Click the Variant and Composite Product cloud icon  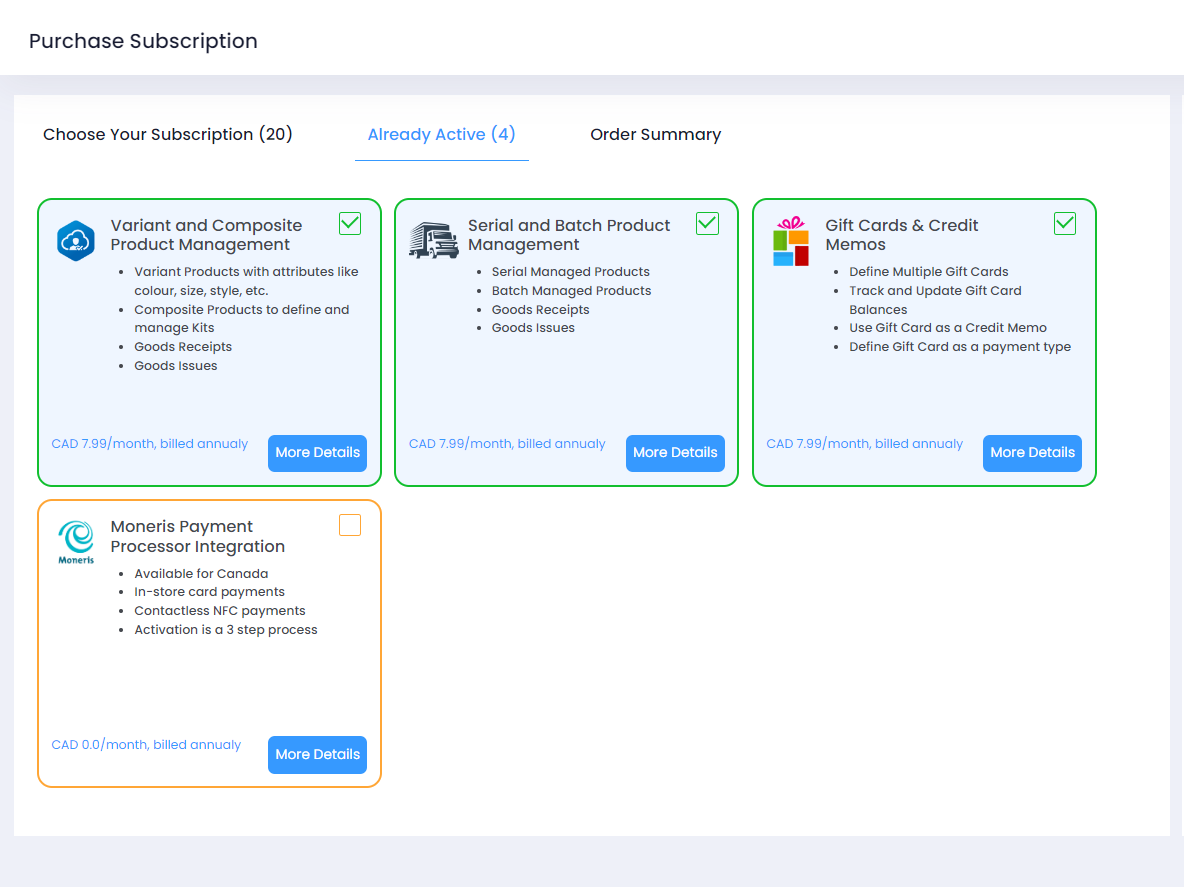pyautogui.click(x=76, y=242)
